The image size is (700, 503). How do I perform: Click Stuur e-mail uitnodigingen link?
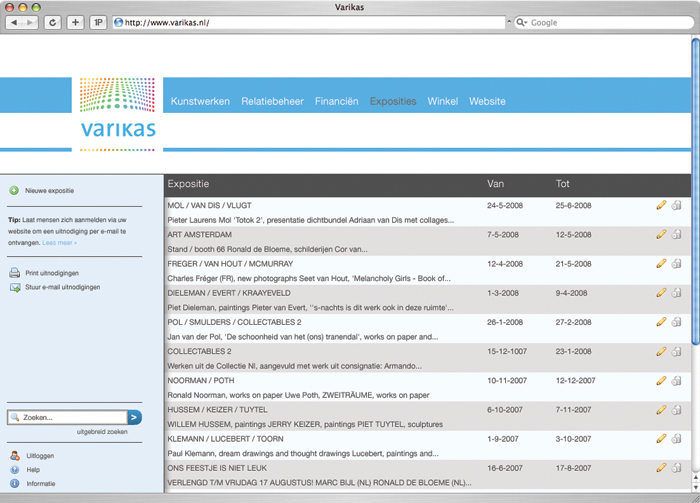click(62, 287)
